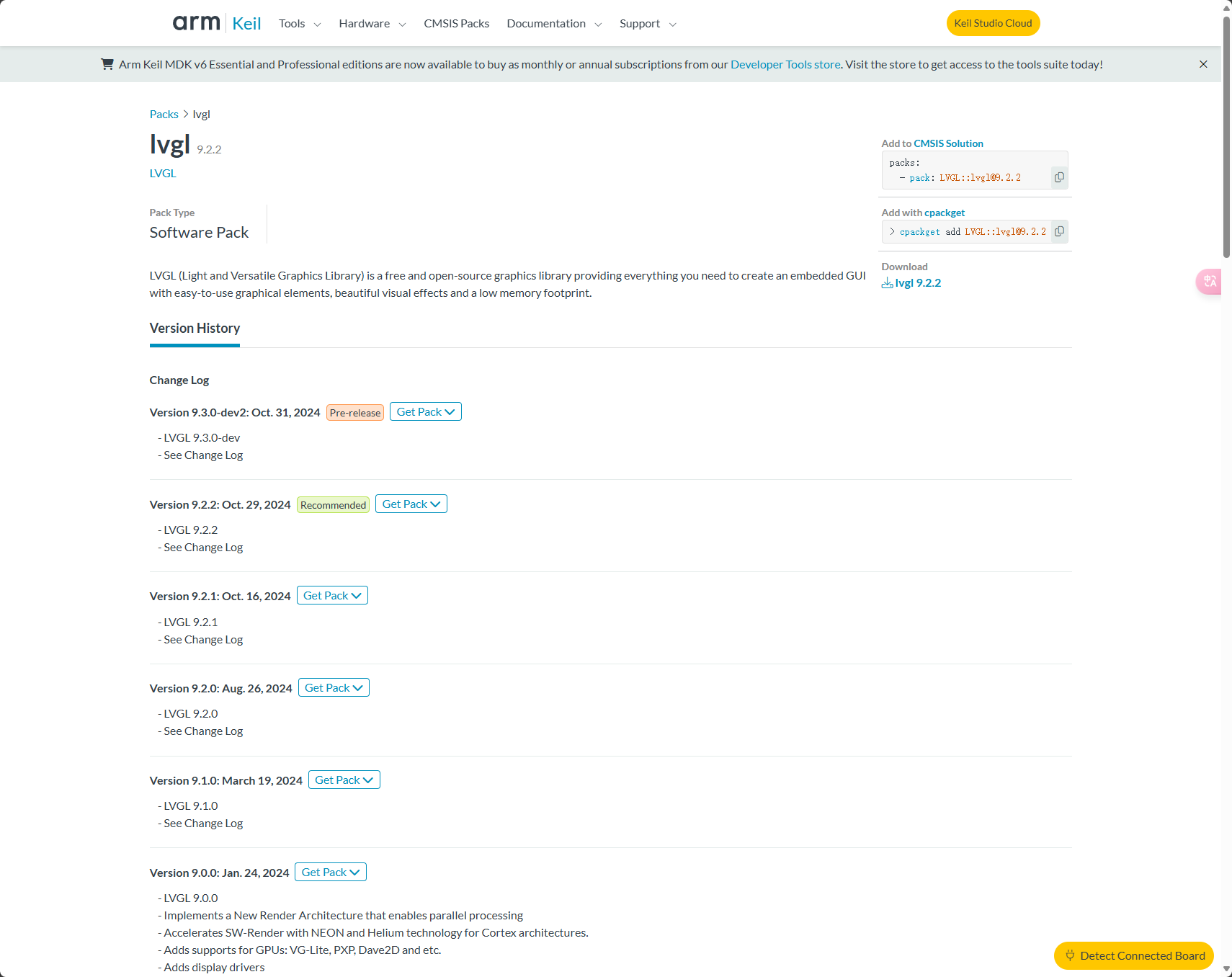
Task: Open Get Pack for version 9.1.0
Action: point(344,780)
